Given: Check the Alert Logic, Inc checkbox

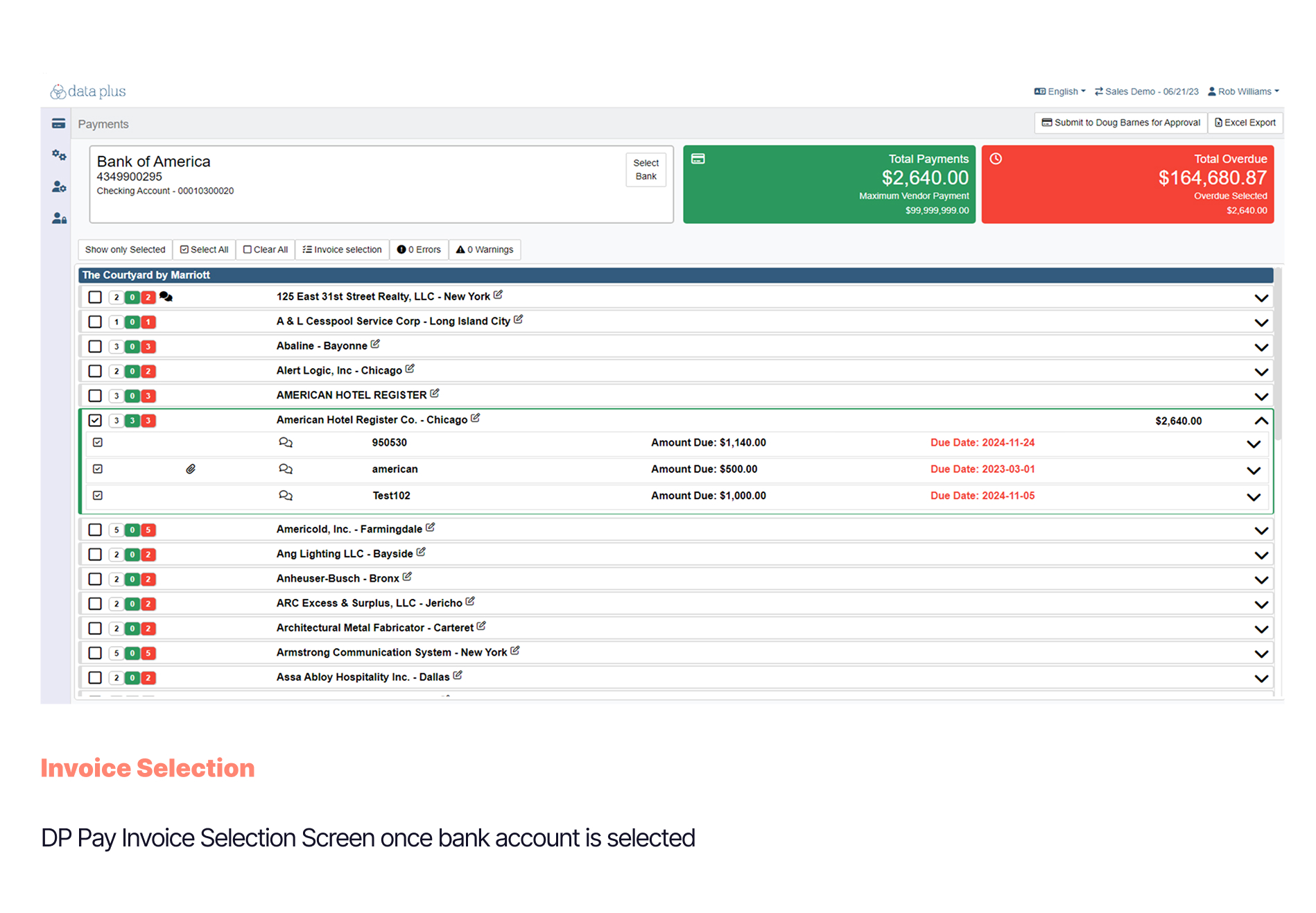Looking at the screenshot, I should 95,371.
